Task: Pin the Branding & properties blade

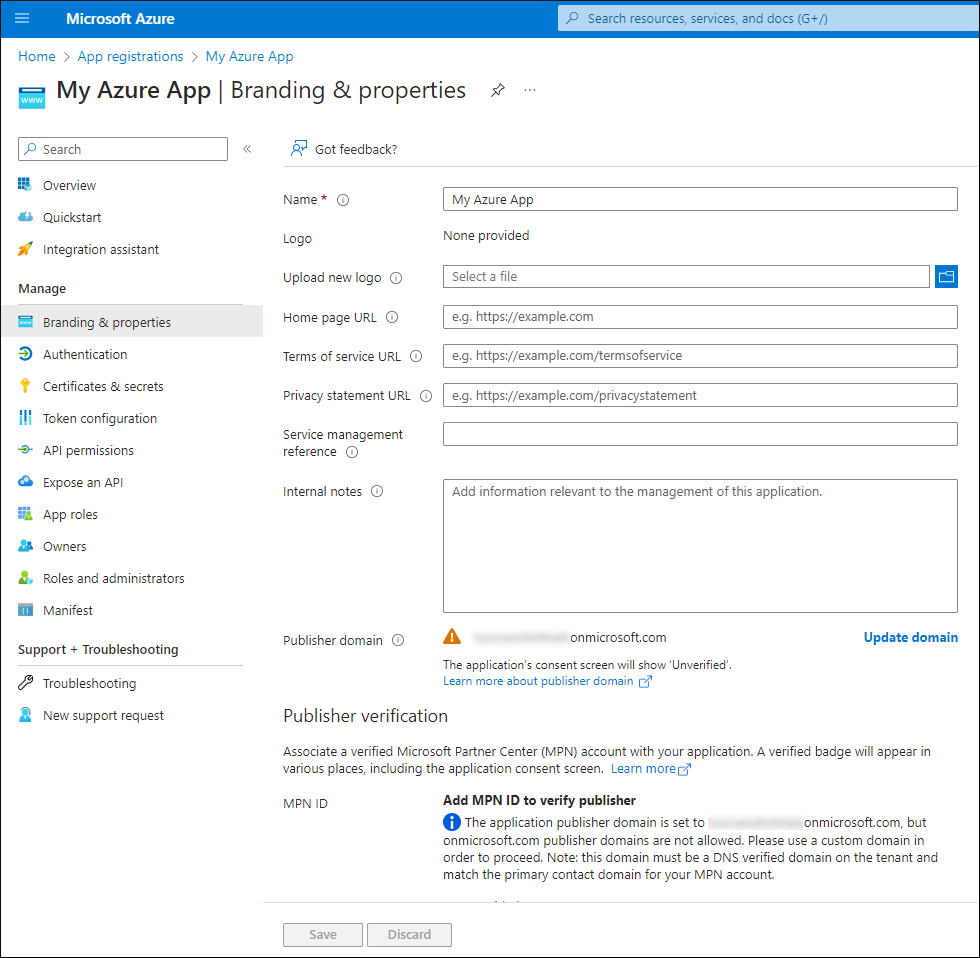Action: click(498, 90)
